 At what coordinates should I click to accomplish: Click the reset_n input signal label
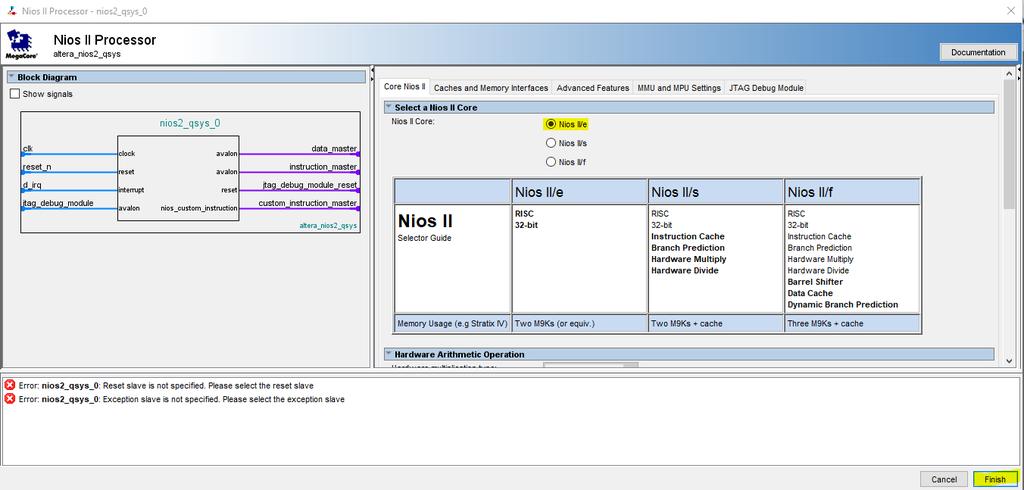(37, 167)
